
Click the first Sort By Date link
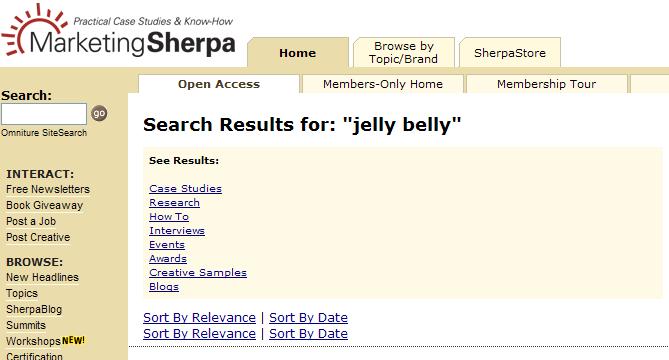click(308, 318)
